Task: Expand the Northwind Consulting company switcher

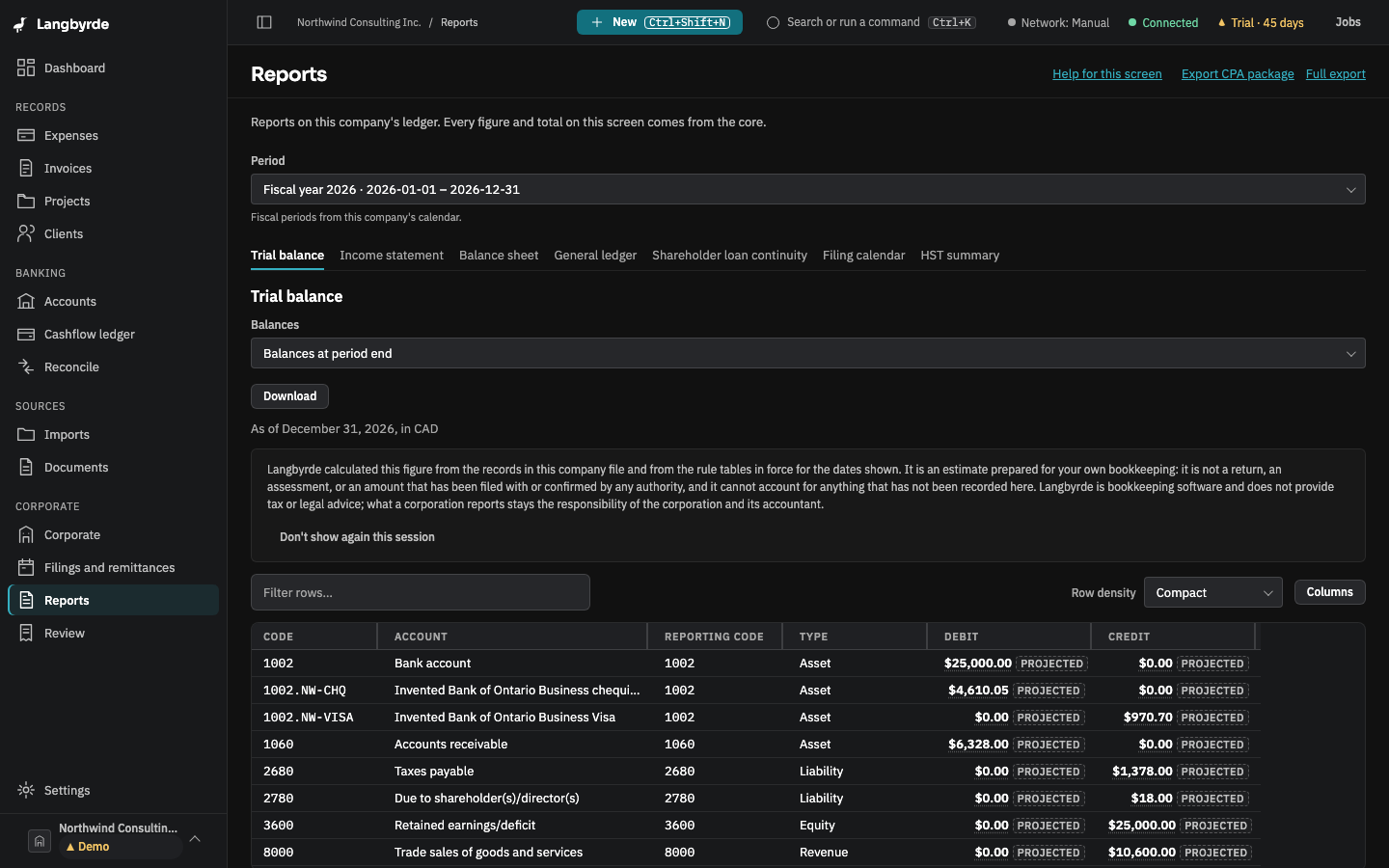Action: 114,837
